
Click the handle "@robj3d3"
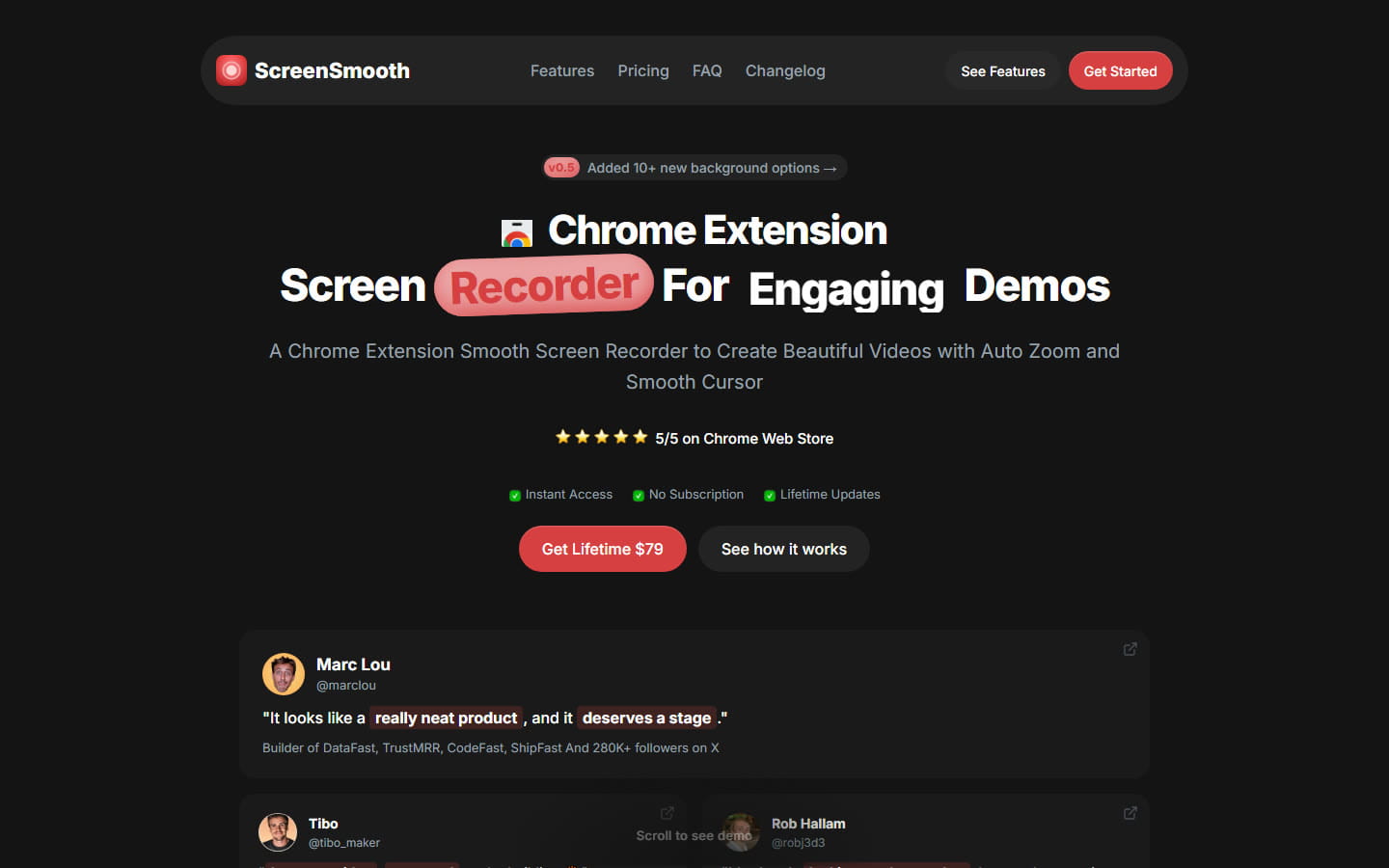pos(799,843)
